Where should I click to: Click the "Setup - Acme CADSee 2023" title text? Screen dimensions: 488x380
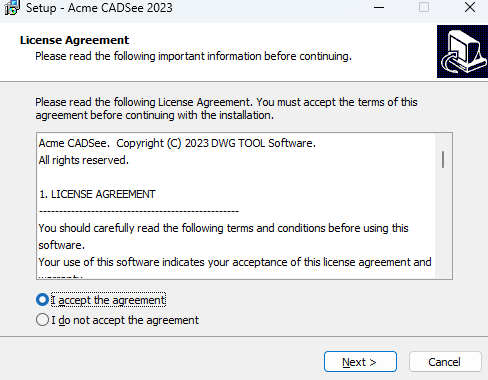coord(99,8)
